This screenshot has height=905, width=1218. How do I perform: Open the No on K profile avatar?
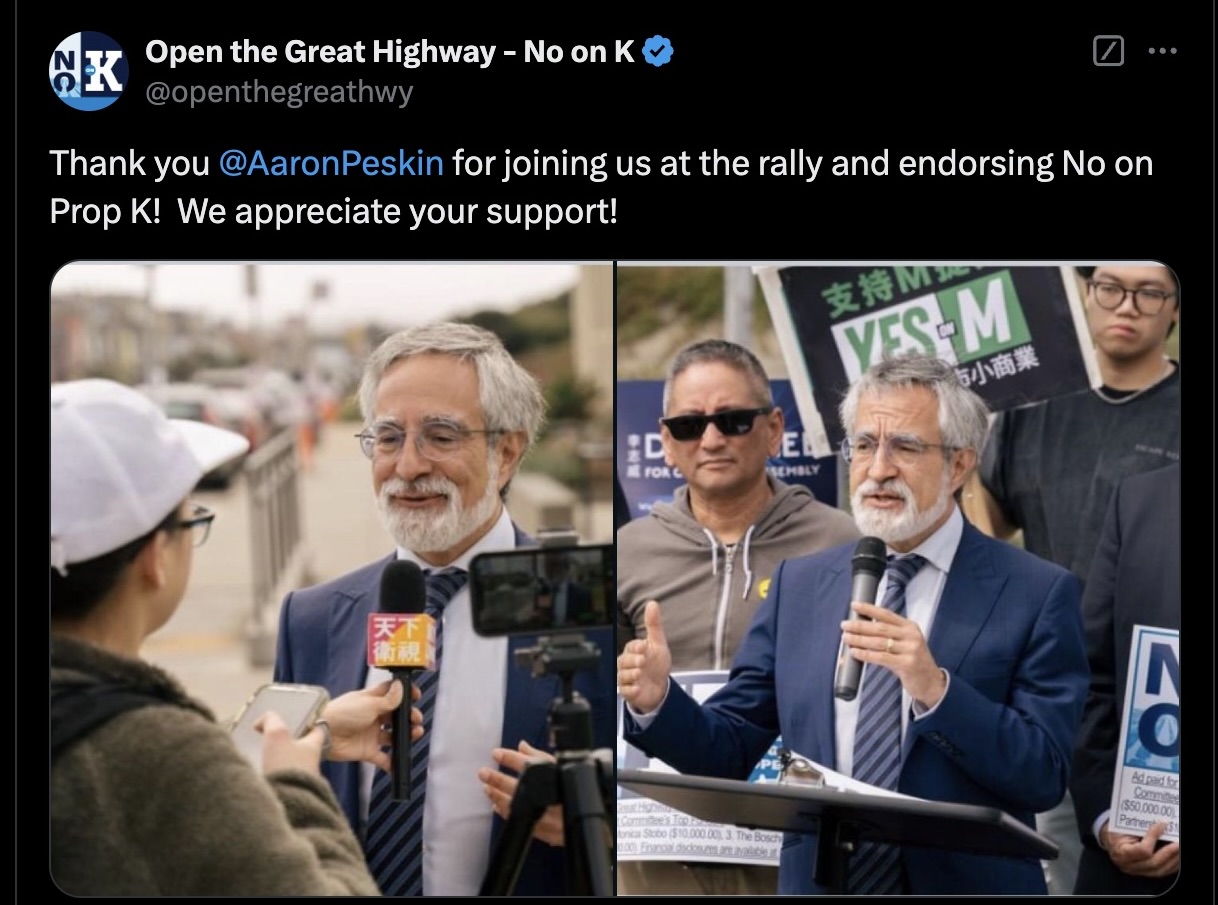[x=89, y=70]
